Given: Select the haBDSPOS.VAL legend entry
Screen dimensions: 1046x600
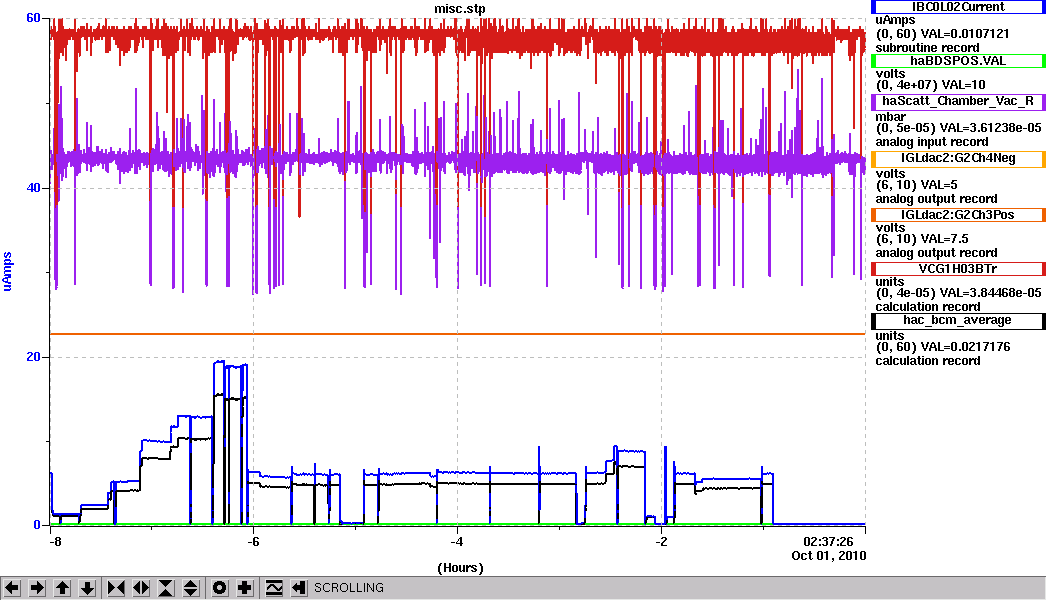Looking at the screenshot, I should point(958,61).
